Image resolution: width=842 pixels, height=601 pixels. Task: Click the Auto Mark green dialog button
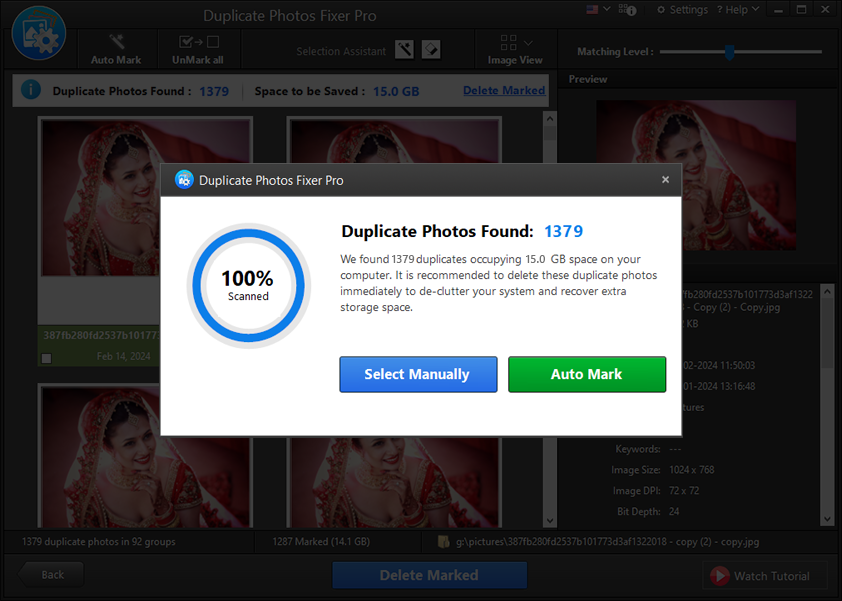[x=587, y=374]
